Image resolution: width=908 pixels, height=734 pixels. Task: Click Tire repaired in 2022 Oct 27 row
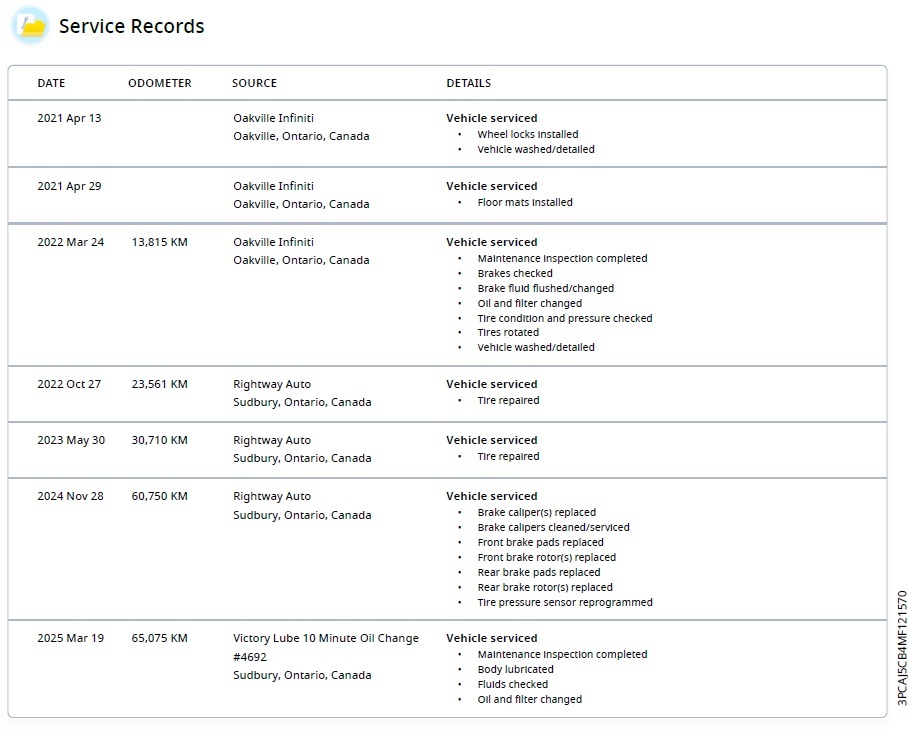[x=508, y=400]
